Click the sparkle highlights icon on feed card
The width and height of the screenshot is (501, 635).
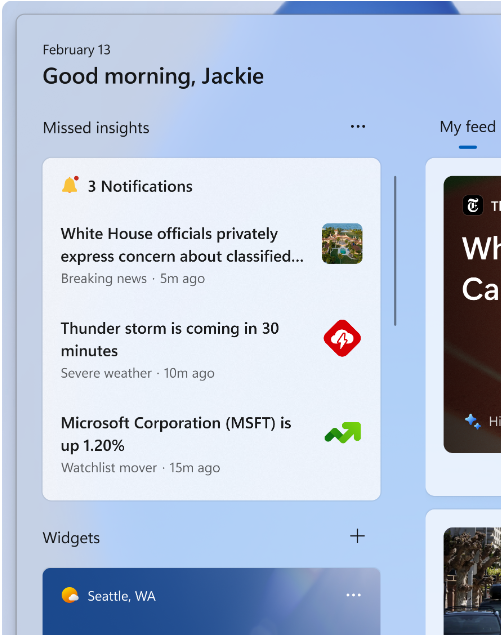coord(473,422)
